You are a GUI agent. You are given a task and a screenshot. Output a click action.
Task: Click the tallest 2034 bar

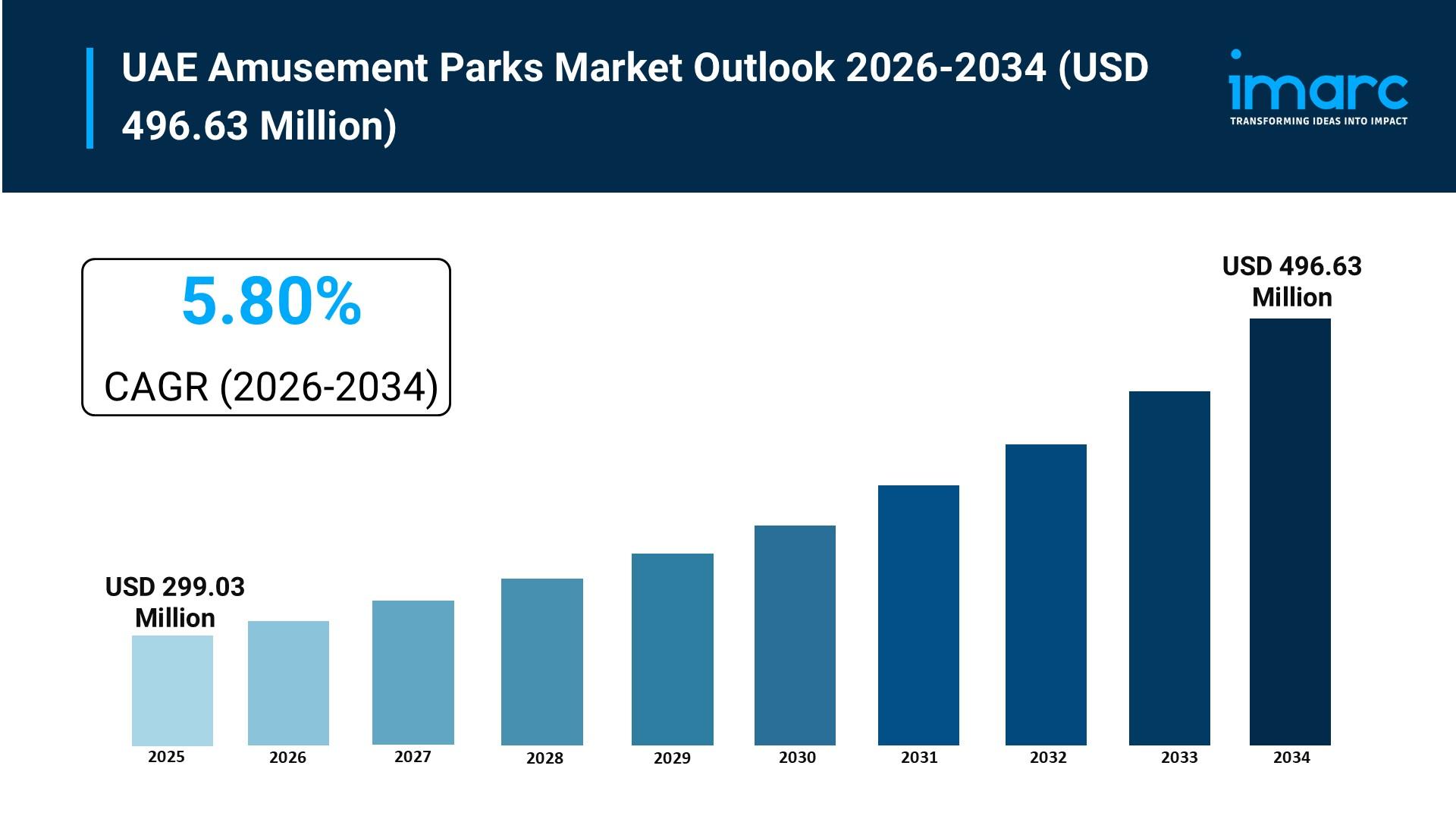(1290, 532)
